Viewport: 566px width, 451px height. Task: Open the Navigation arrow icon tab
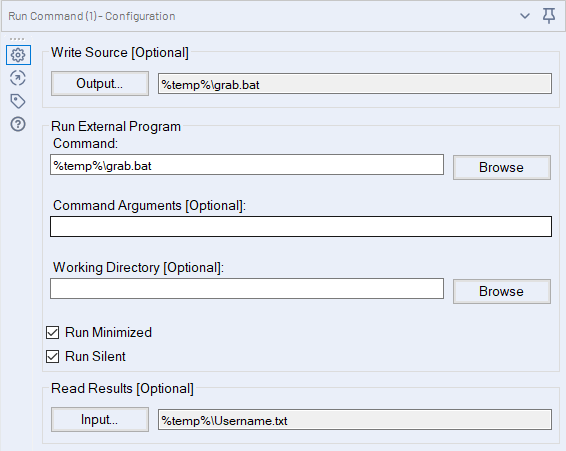[18, 78]
